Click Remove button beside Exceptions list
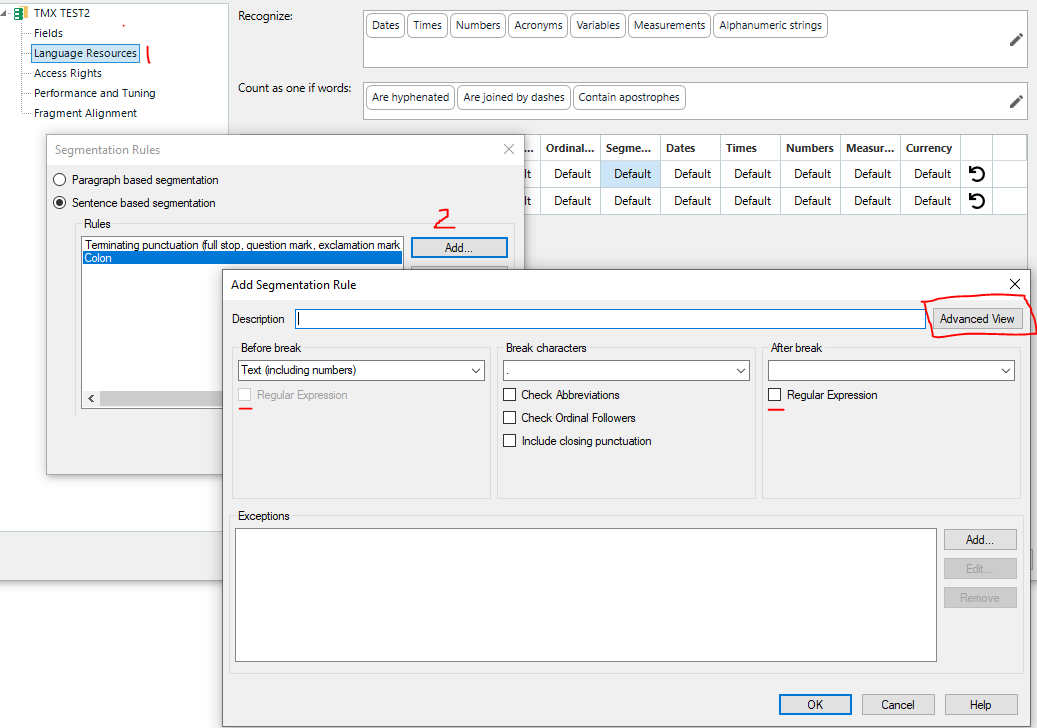The image size is (1037, 728). pos(979,598)
